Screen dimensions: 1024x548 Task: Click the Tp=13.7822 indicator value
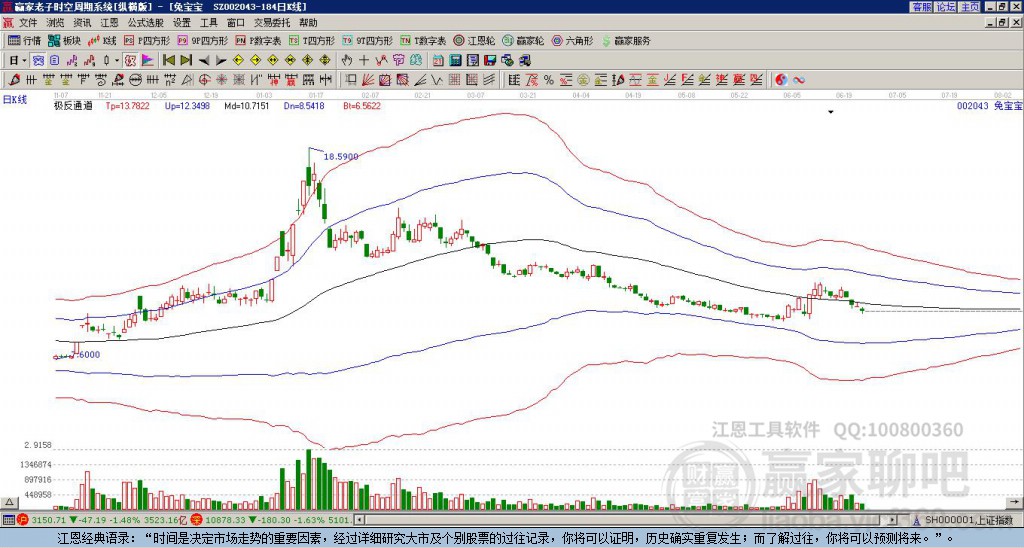pos(127,105)
